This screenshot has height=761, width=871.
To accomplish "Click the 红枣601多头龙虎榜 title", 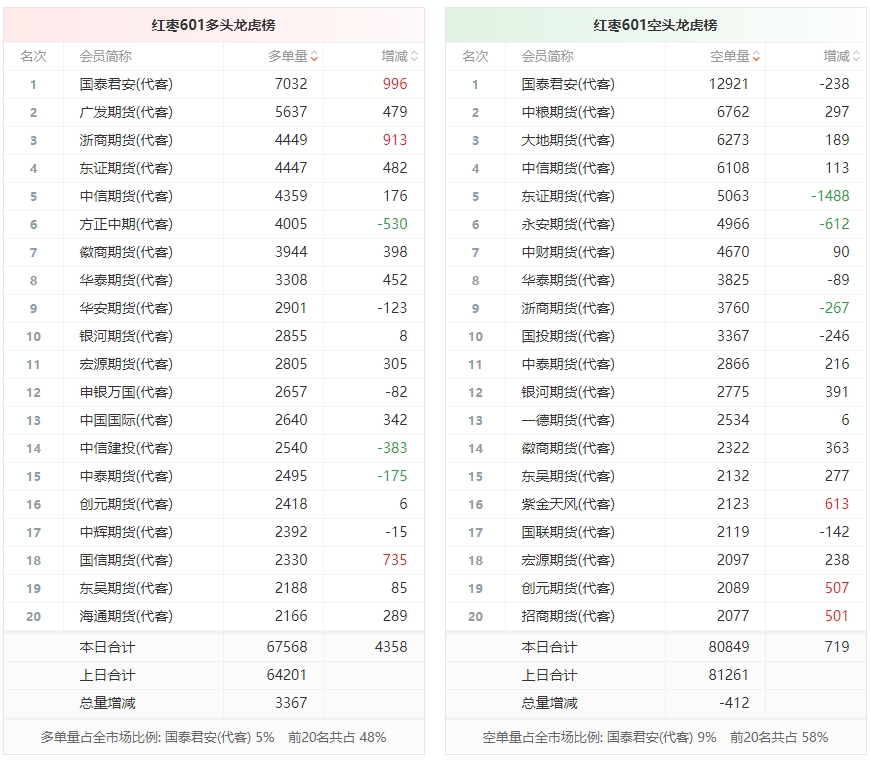I will point(213,25).
